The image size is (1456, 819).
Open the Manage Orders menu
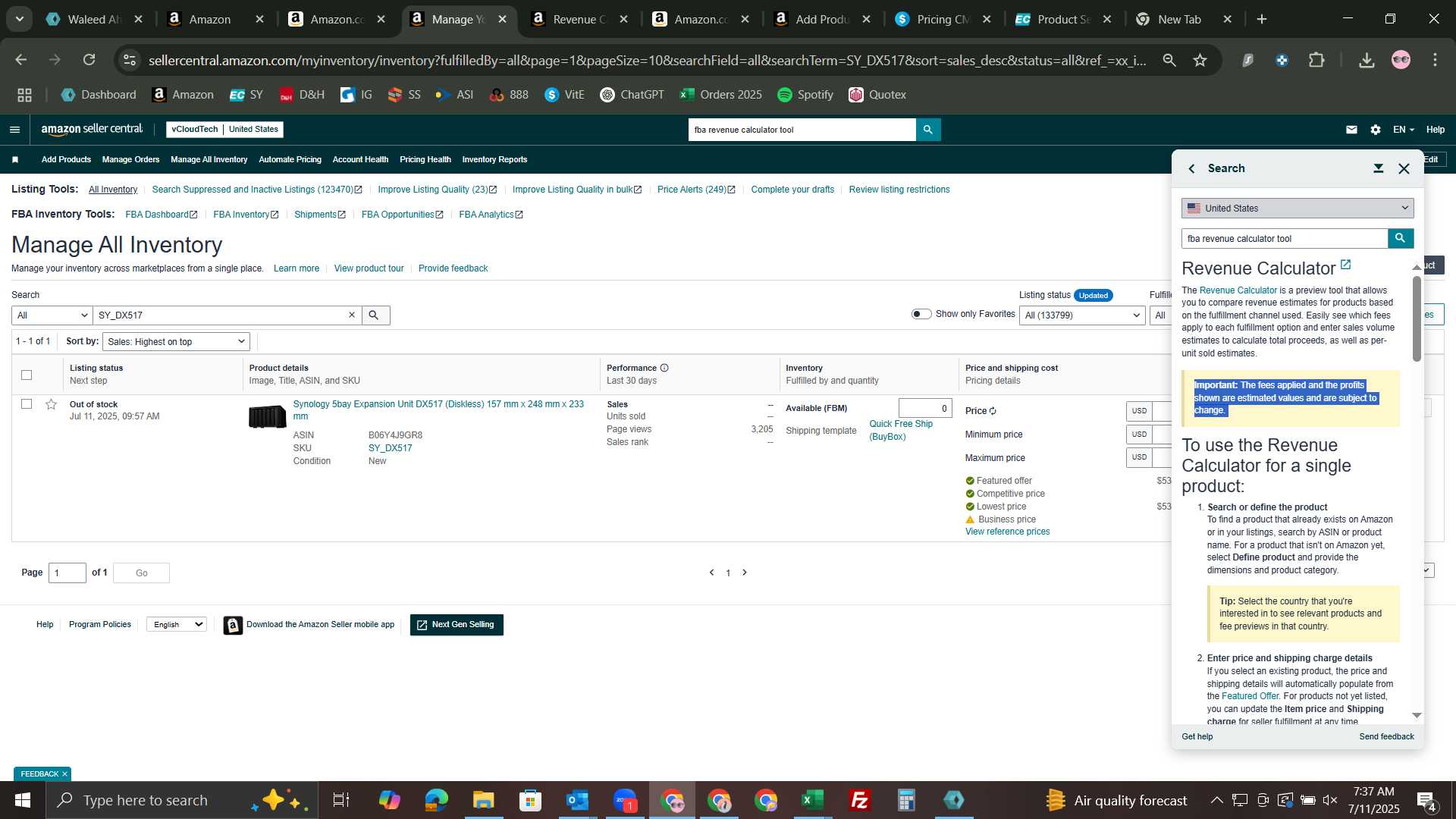pos(130,160)
